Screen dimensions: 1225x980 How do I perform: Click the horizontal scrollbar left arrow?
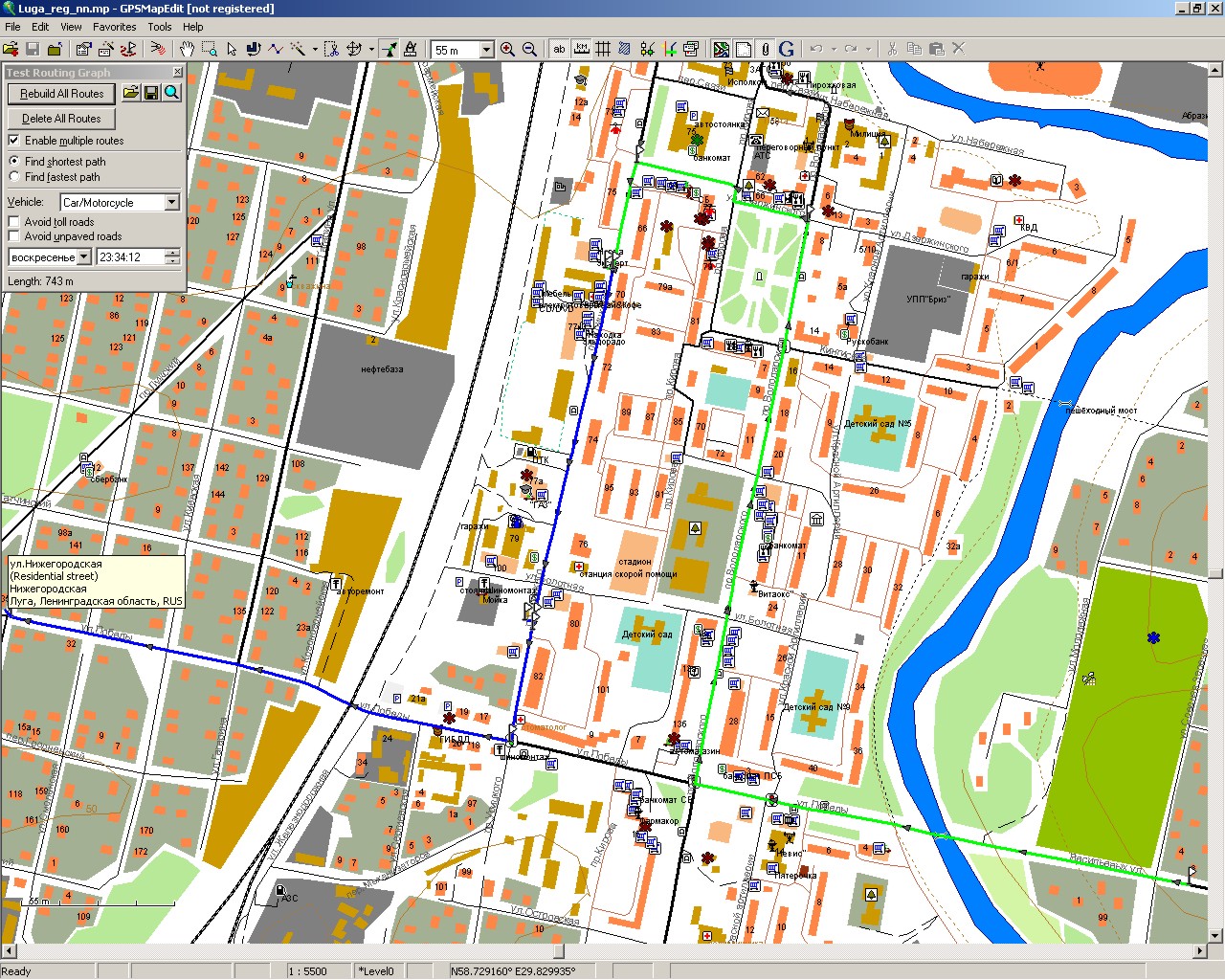(8, 951)
